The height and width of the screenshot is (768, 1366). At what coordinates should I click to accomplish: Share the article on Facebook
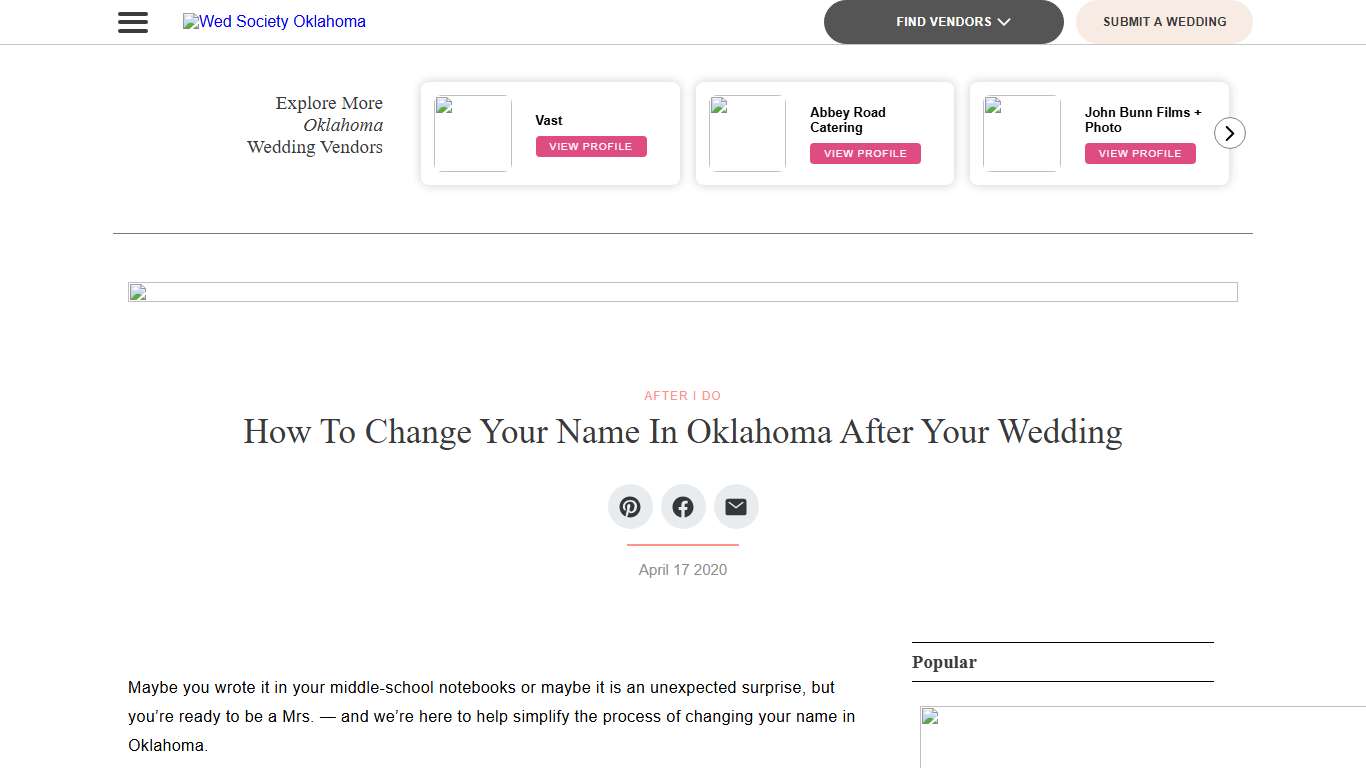tap(683, 506)
